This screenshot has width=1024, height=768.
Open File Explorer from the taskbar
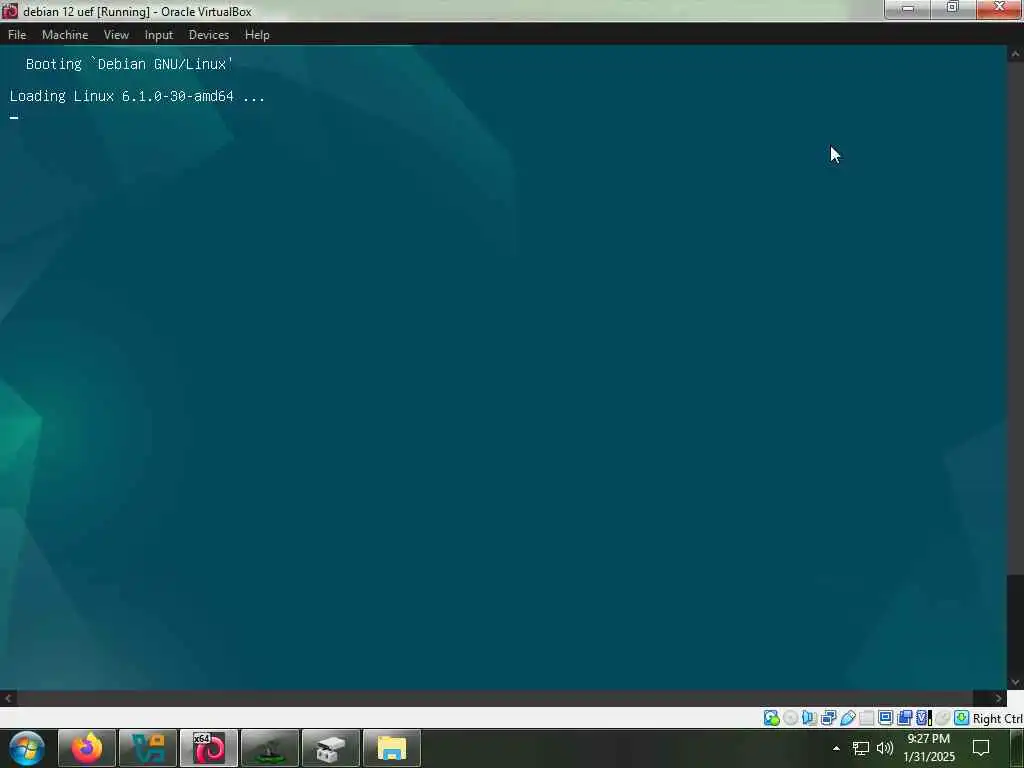(392, 748)
